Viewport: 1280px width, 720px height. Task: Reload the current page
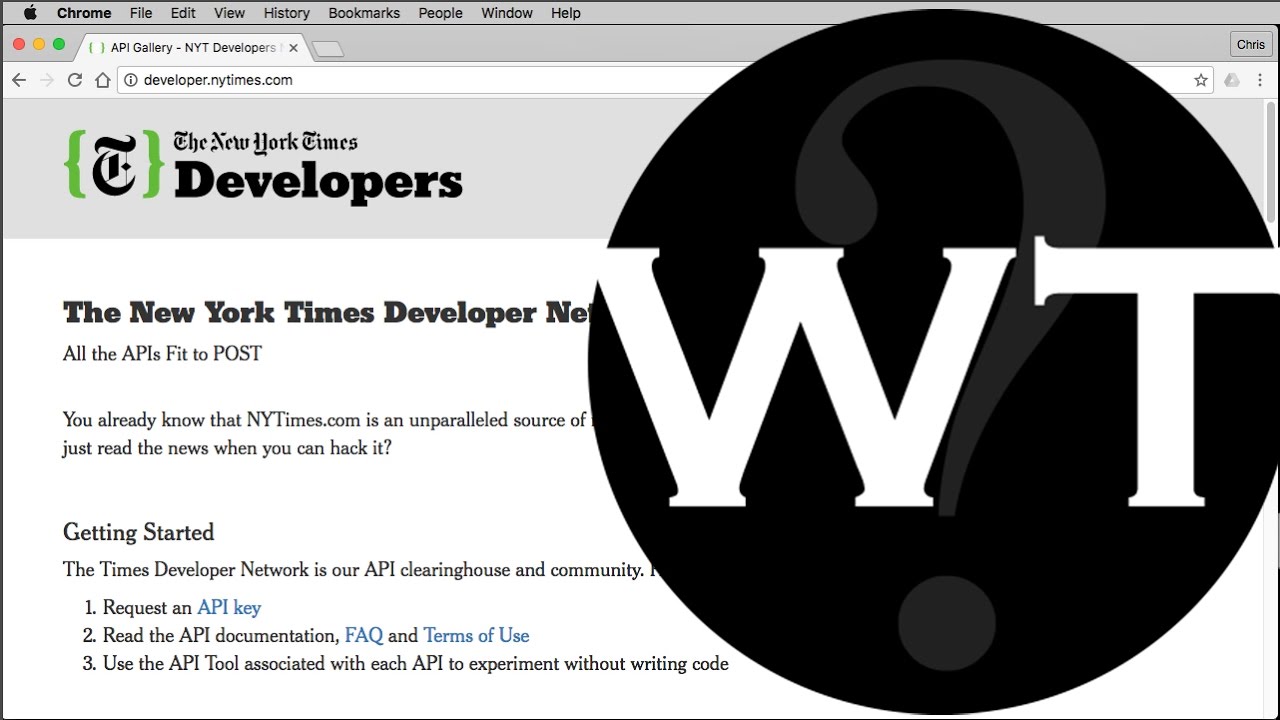click(x=75, y=80)
